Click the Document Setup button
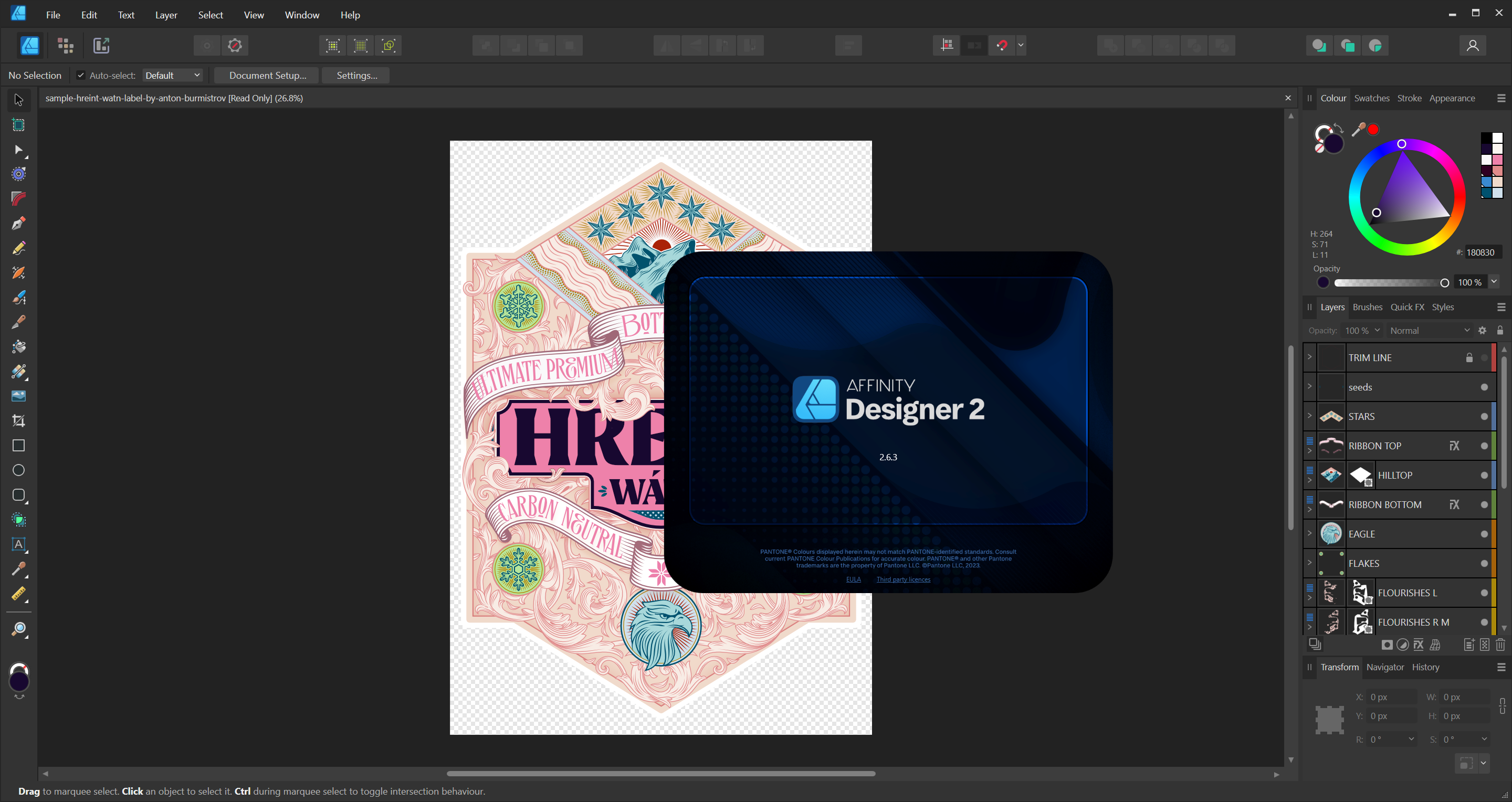The height and width of the screenshot is (802, 1512). click(x=267, y=75)
